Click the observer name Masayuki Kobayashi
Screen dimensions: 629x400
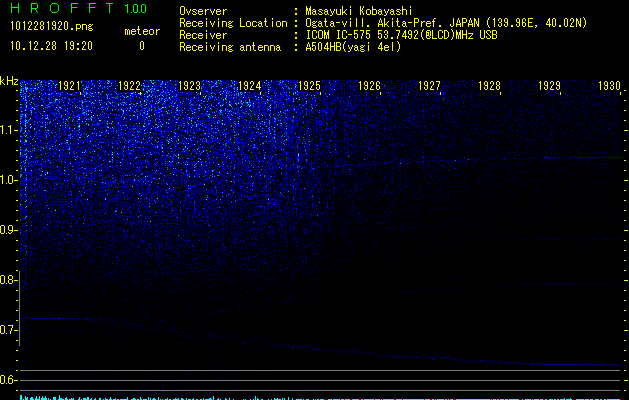[359, 11]
